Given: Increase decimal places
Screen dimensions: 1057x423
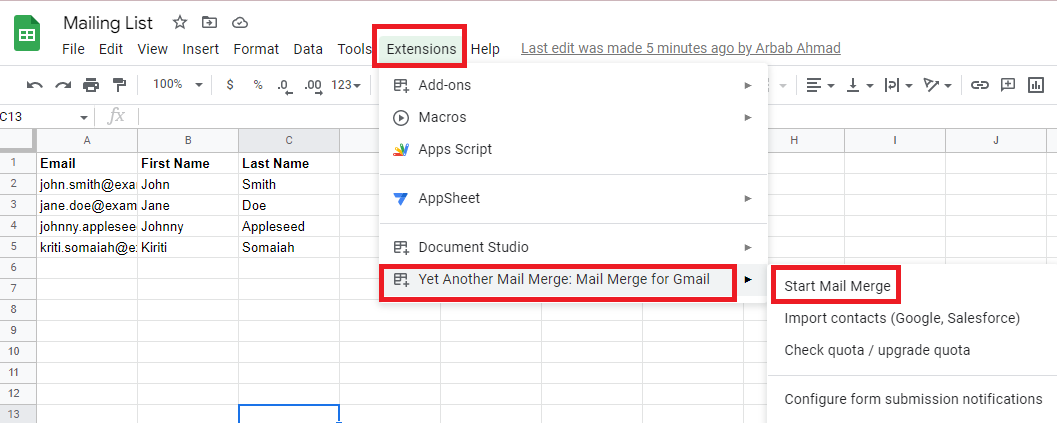Looking at the screenshot, I should pos(313,86).
